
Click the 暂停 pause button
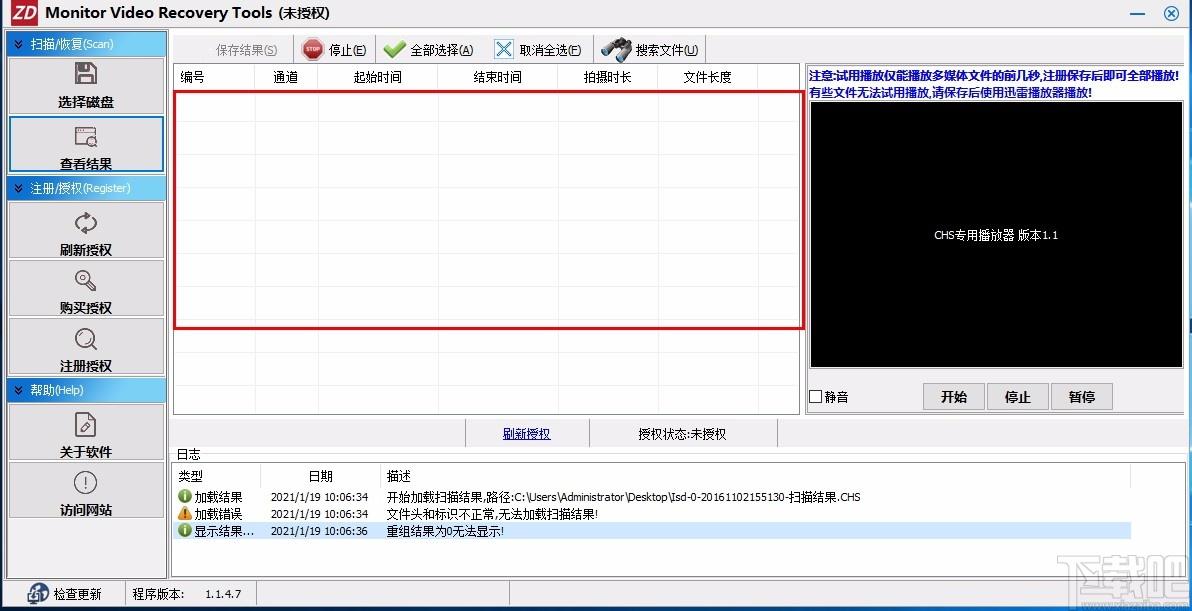1082,397
